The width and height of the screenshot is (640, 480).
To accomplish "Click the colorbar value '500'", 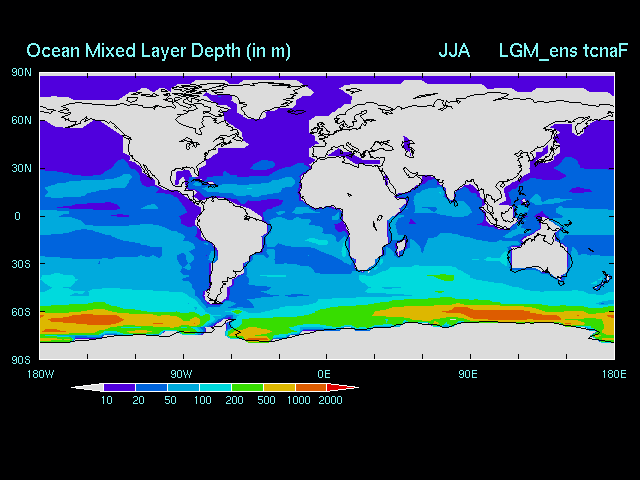I will pyautogui.click(x=266, y=400).
